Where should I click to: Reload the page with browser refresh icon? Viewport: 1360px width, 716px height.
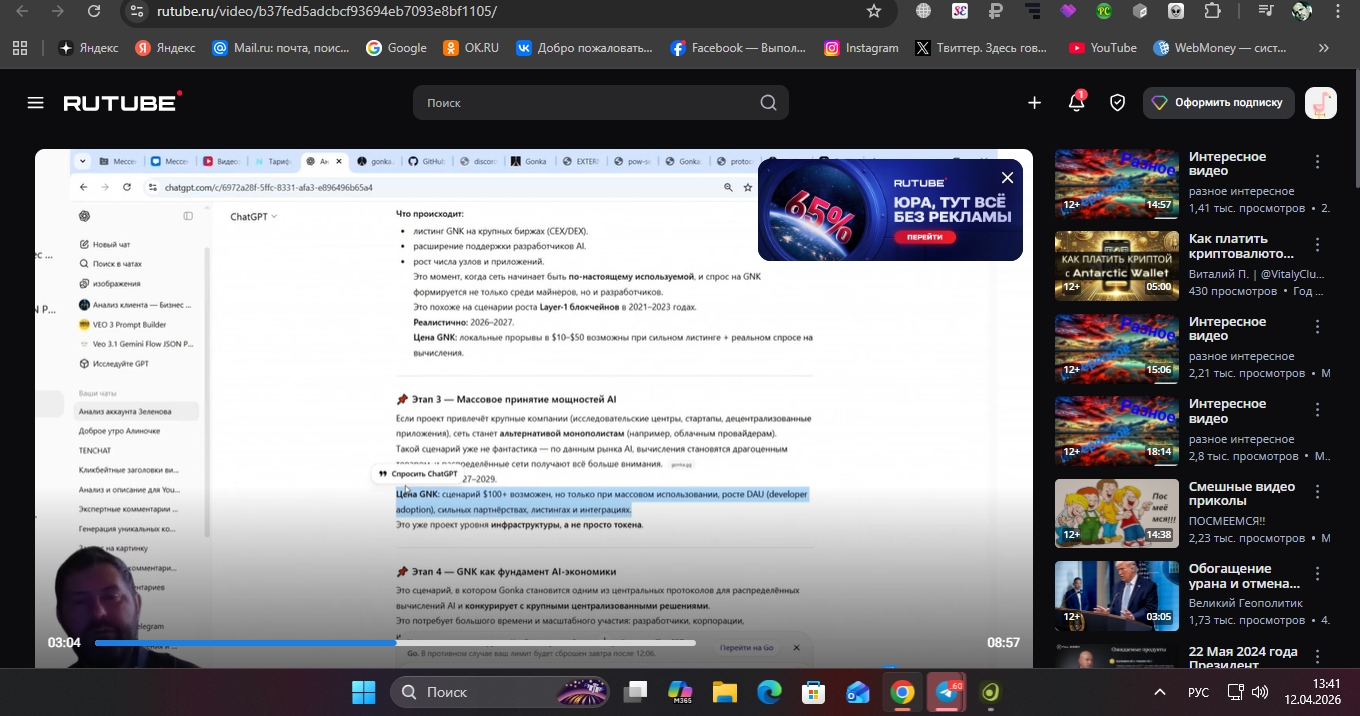(x=94, y=11)
